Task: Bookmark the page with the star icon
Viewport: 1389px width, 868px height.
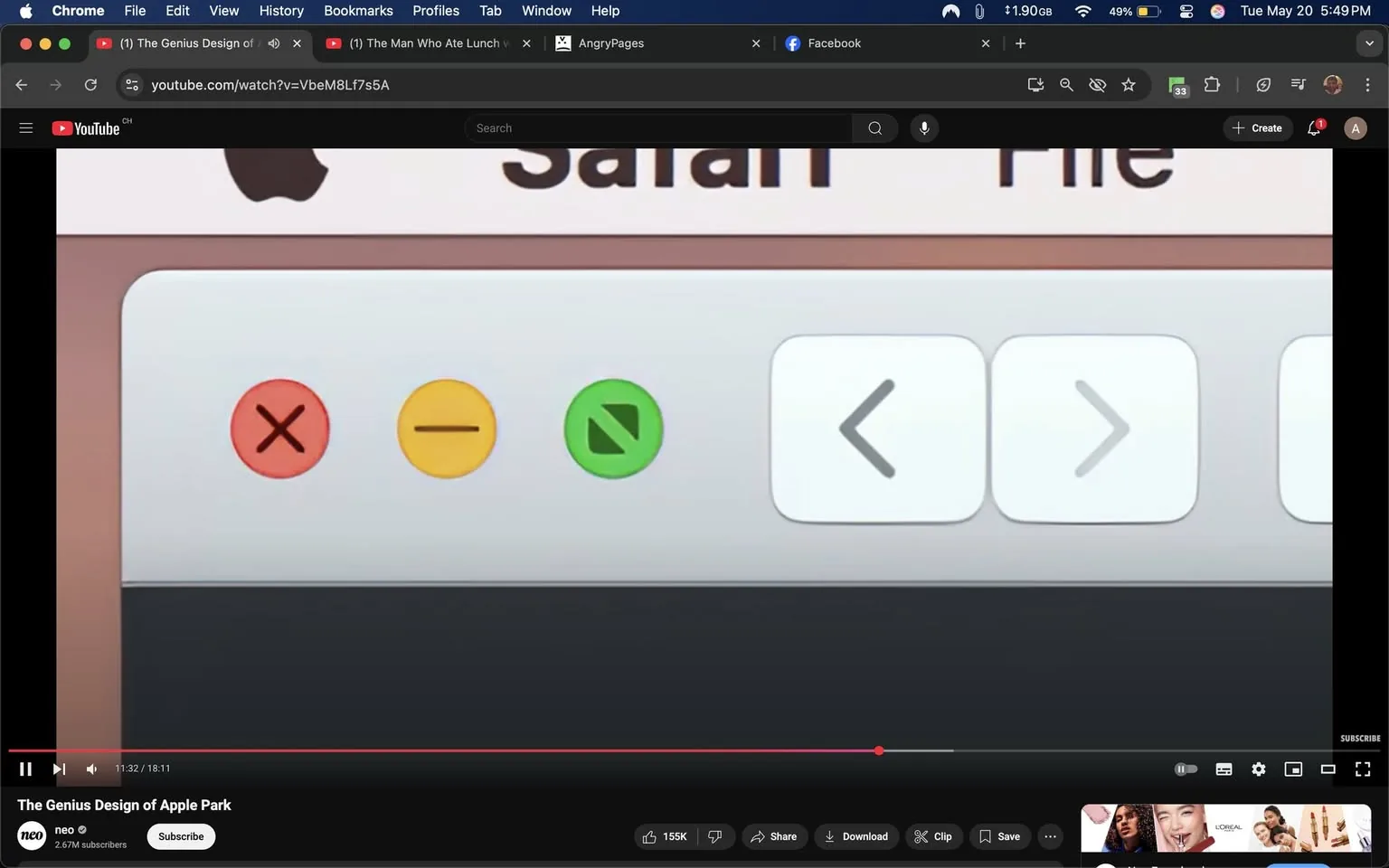Action: pyautogui.click(x=1128, y=84)
